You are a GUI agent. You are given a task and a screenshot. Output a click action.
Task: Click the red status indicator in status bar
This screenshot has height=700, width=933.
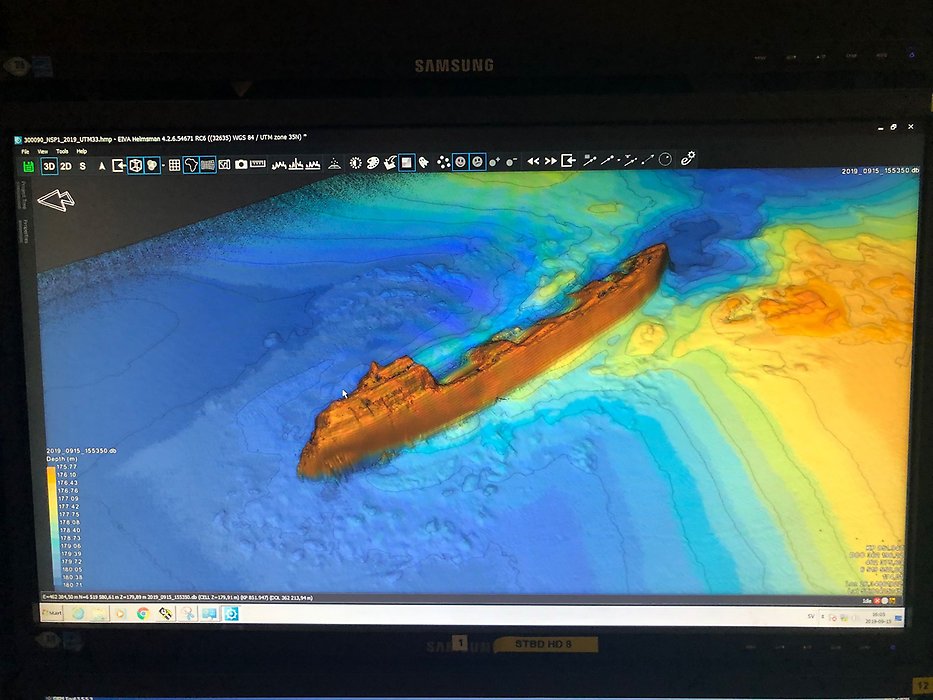tap(876, 601)
